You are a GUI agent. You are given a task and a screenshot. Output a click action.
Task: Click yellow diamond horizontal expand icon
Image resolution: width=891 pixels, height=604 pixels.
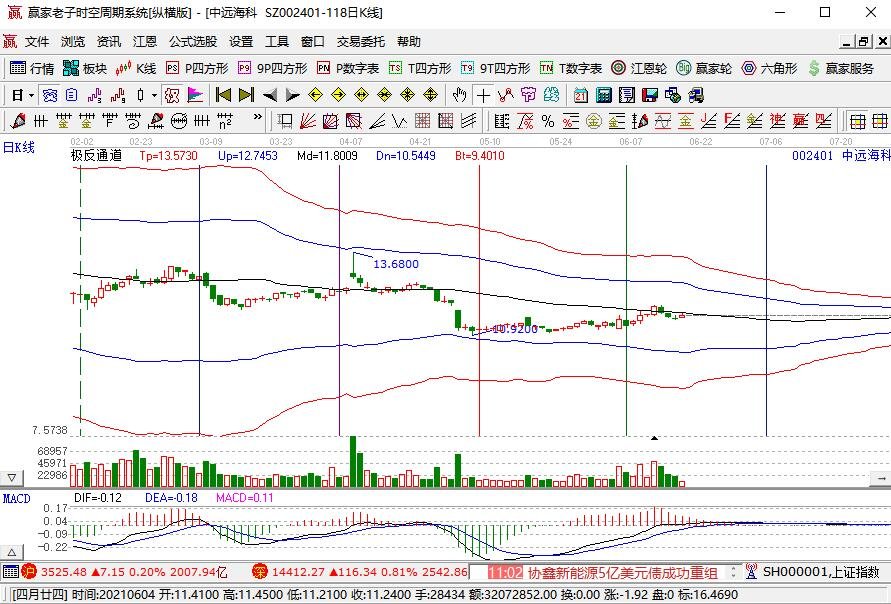361,95
